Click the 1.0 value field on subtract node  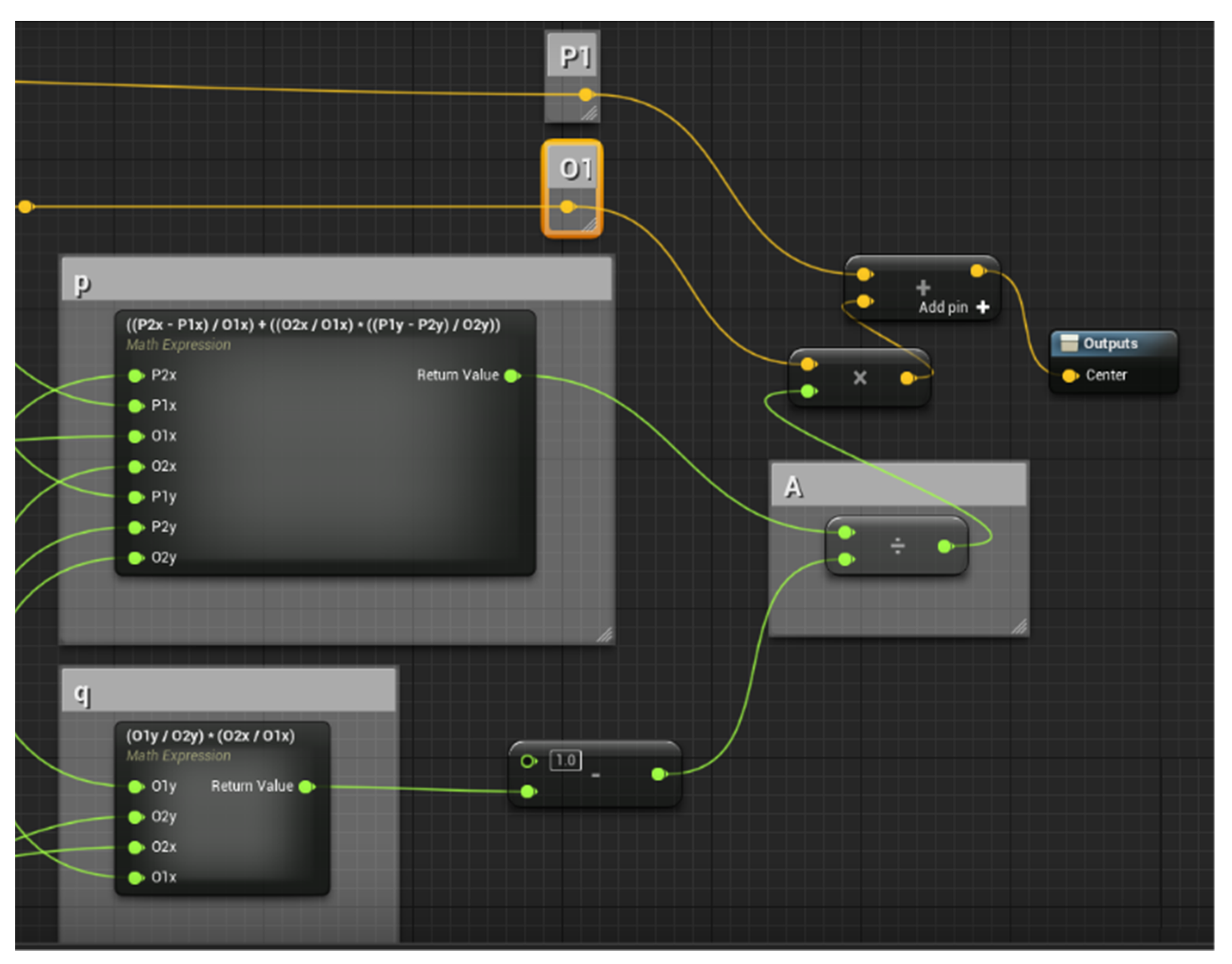(565, 761)
